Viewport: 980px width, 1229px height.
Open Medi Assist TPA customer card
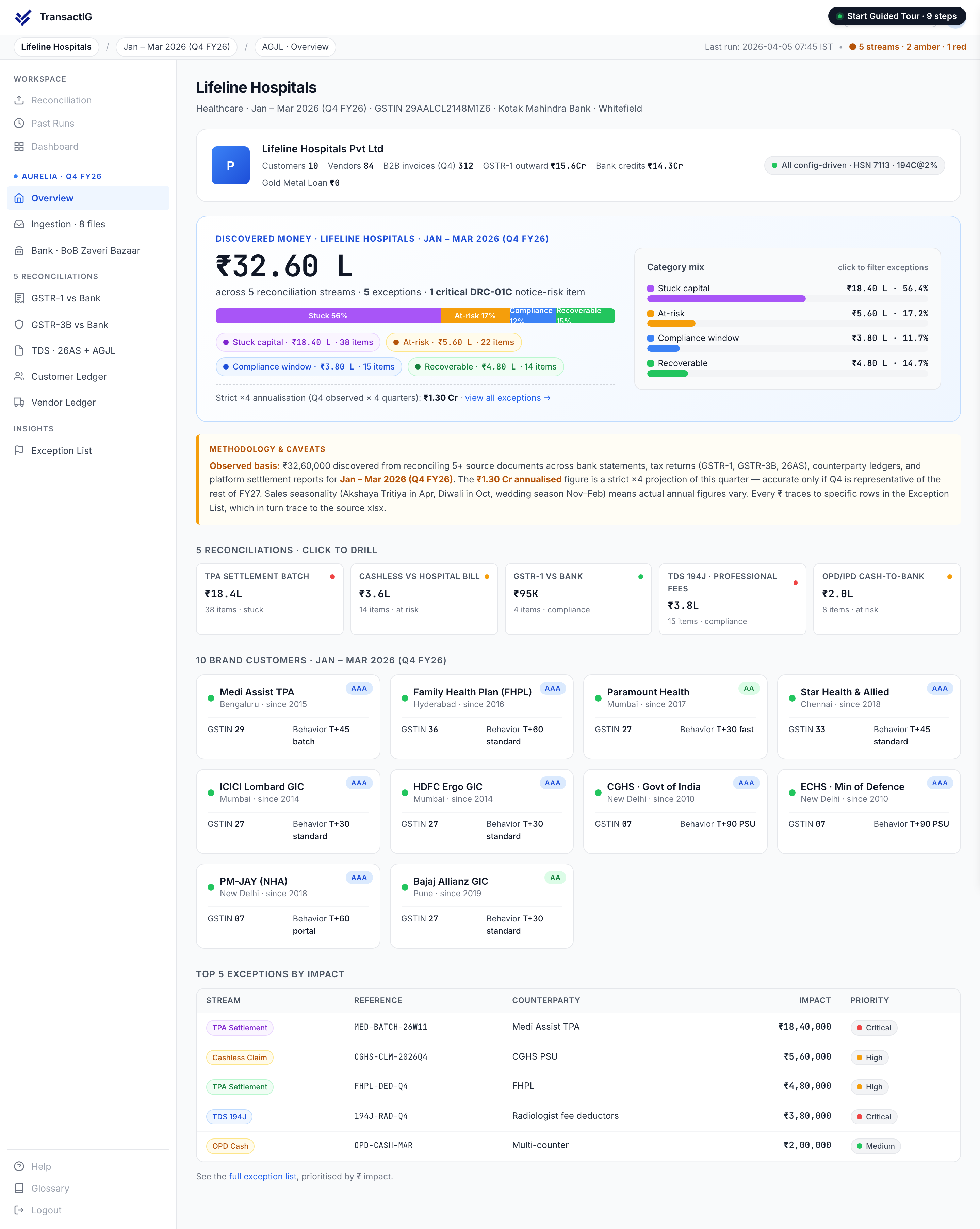[x=288, y=717]
